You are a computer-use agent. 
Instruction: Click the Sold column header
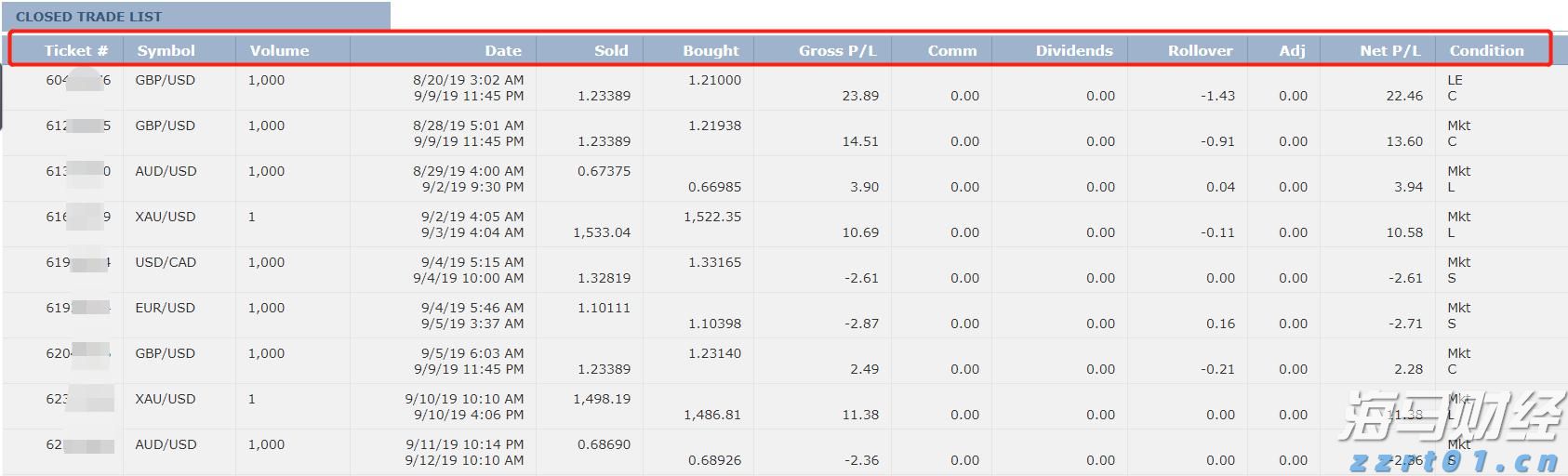[x=611, y=50]
